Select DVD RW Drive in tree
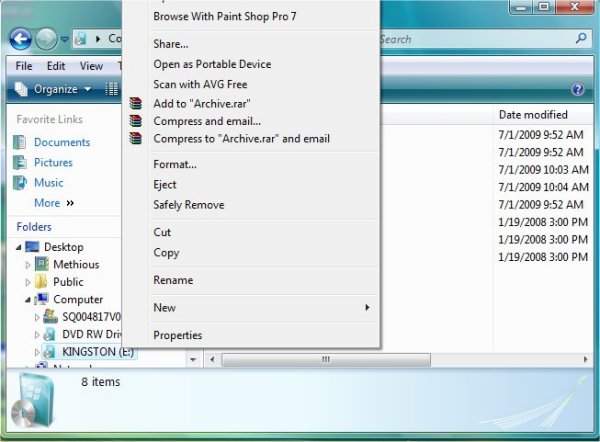 (x=91, y=334)
